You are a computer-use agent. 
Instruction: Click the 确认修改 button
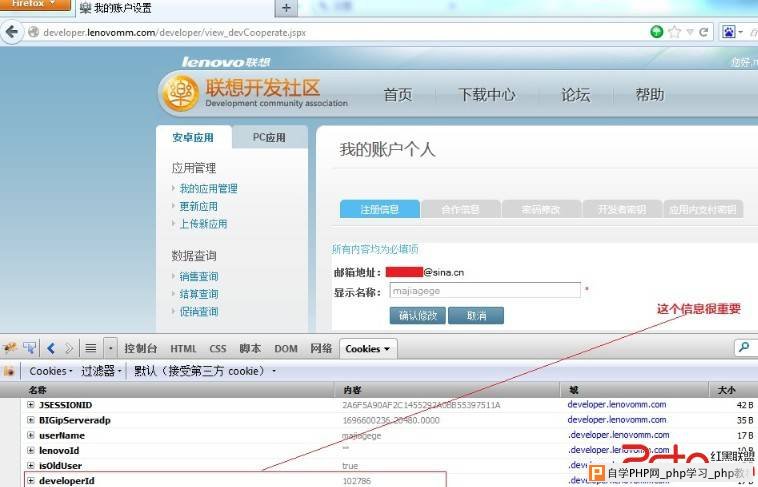click(418, 315)
